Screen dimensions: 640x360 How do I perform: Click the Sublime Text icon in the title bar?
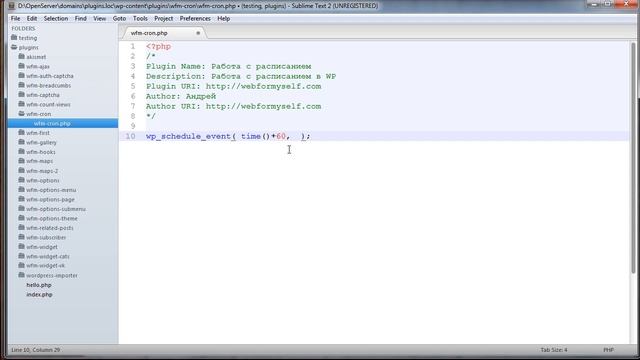[x=11, y=6]
